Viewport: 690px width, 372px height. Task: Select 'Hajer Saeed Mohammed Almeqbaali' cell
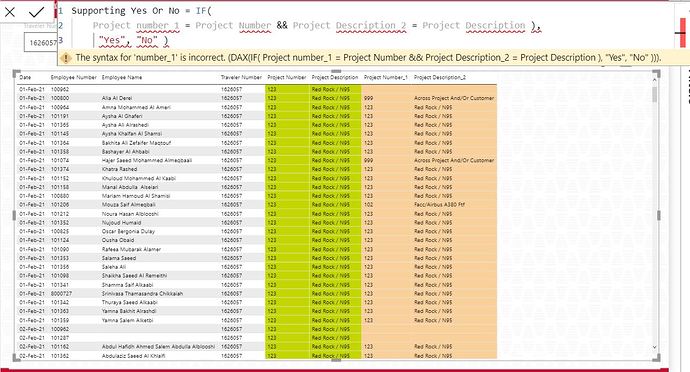pyautogui.click(x=147, y=161)
